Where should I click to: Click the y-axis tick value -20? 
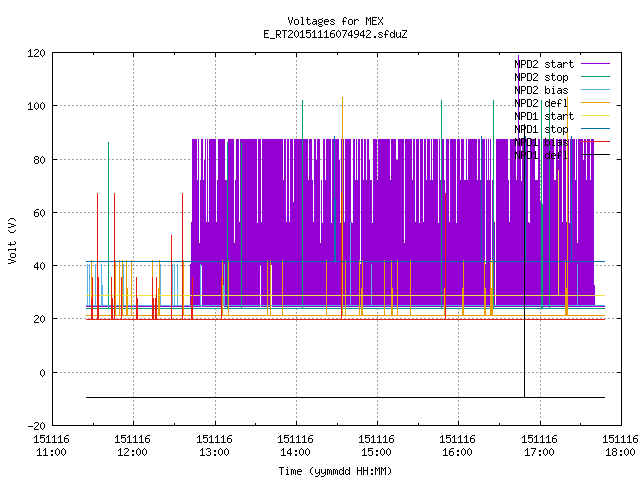click(x=36, y=426)
